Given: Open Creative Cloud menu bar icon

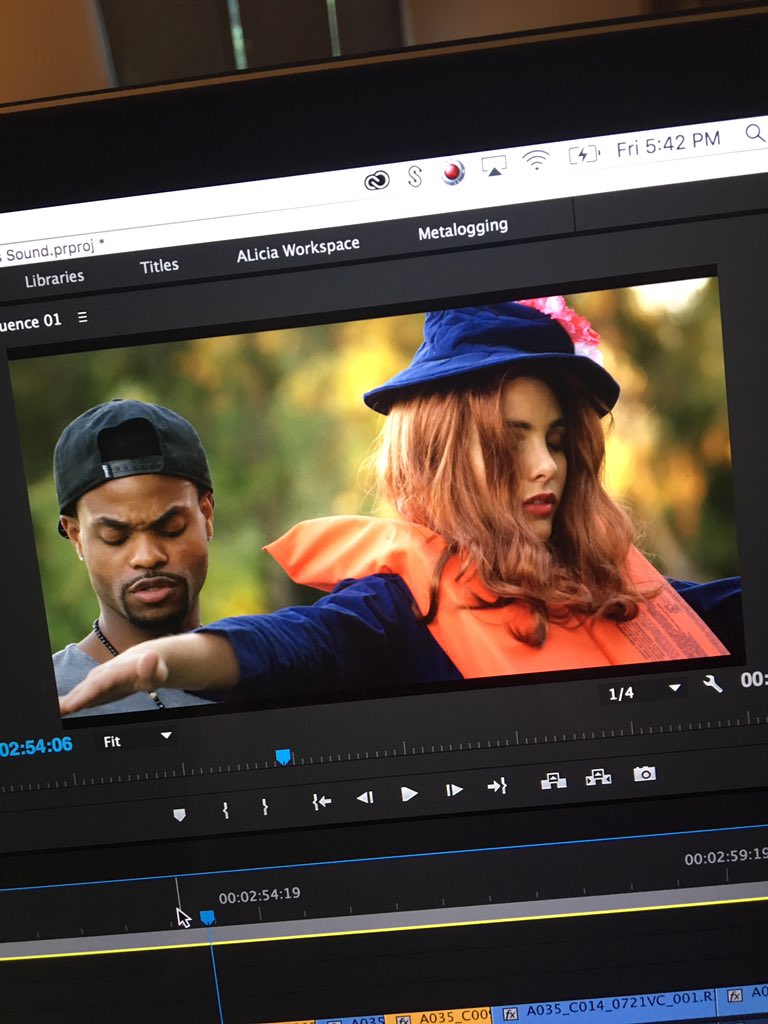Looking at the screenshot, I should click(x=377, y=180).
